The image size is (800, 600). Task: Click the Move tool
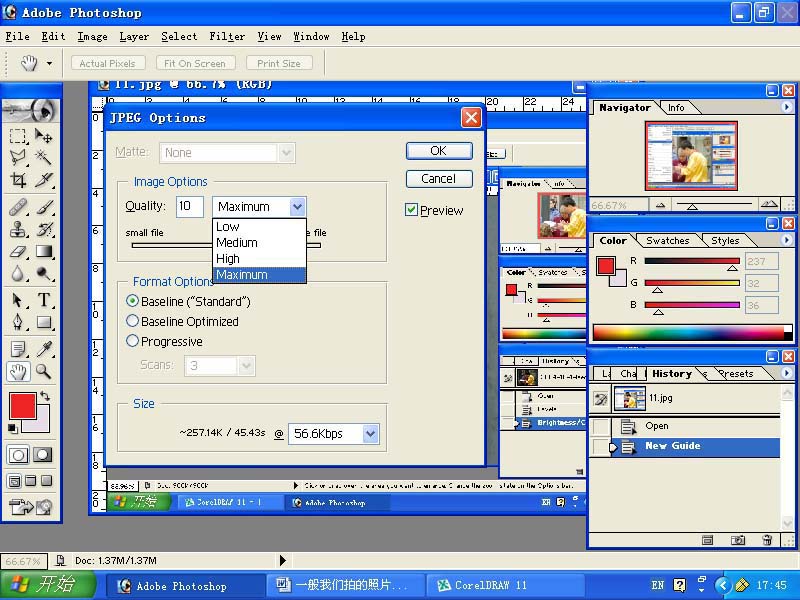point(44,135)
